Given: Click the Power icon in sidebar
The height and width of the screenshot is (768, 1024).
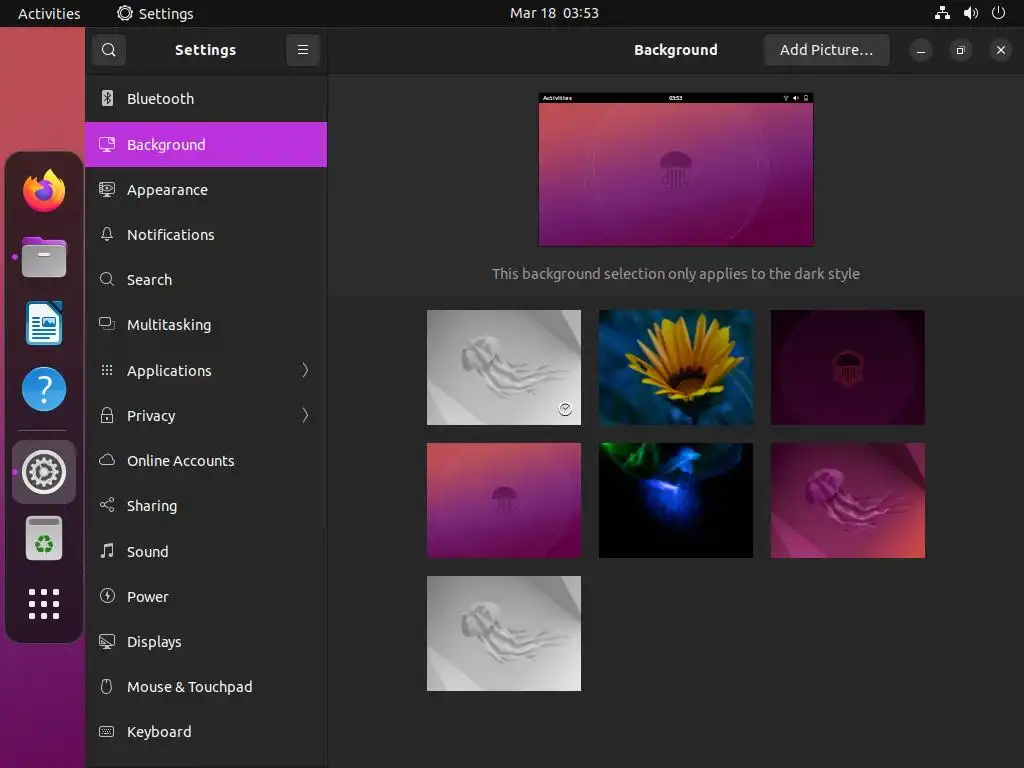Looking at the screenshot, I should click(x=107, y=596).
